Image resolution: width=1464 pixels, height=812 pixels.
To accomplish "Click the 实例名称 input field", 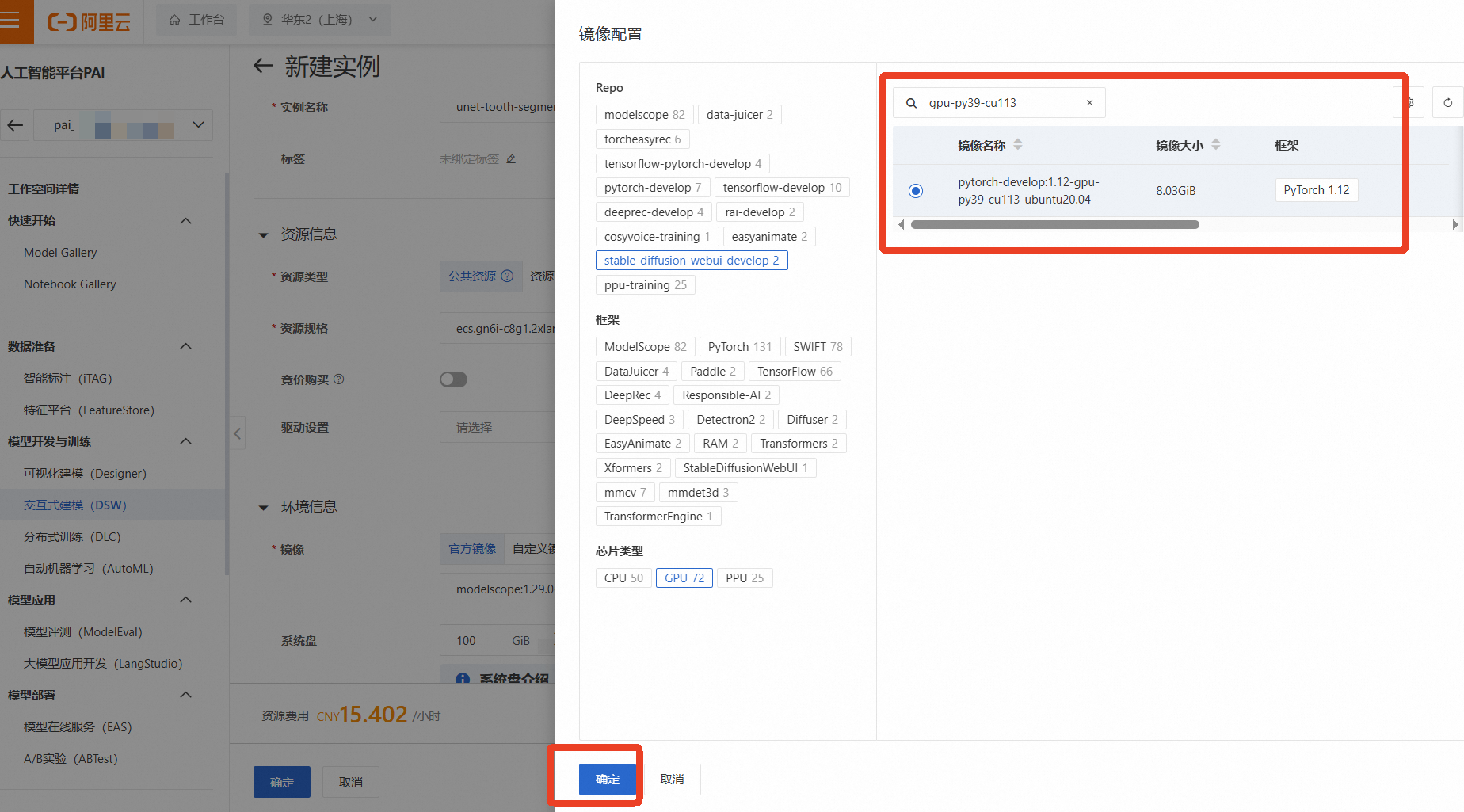I will 498,107.
